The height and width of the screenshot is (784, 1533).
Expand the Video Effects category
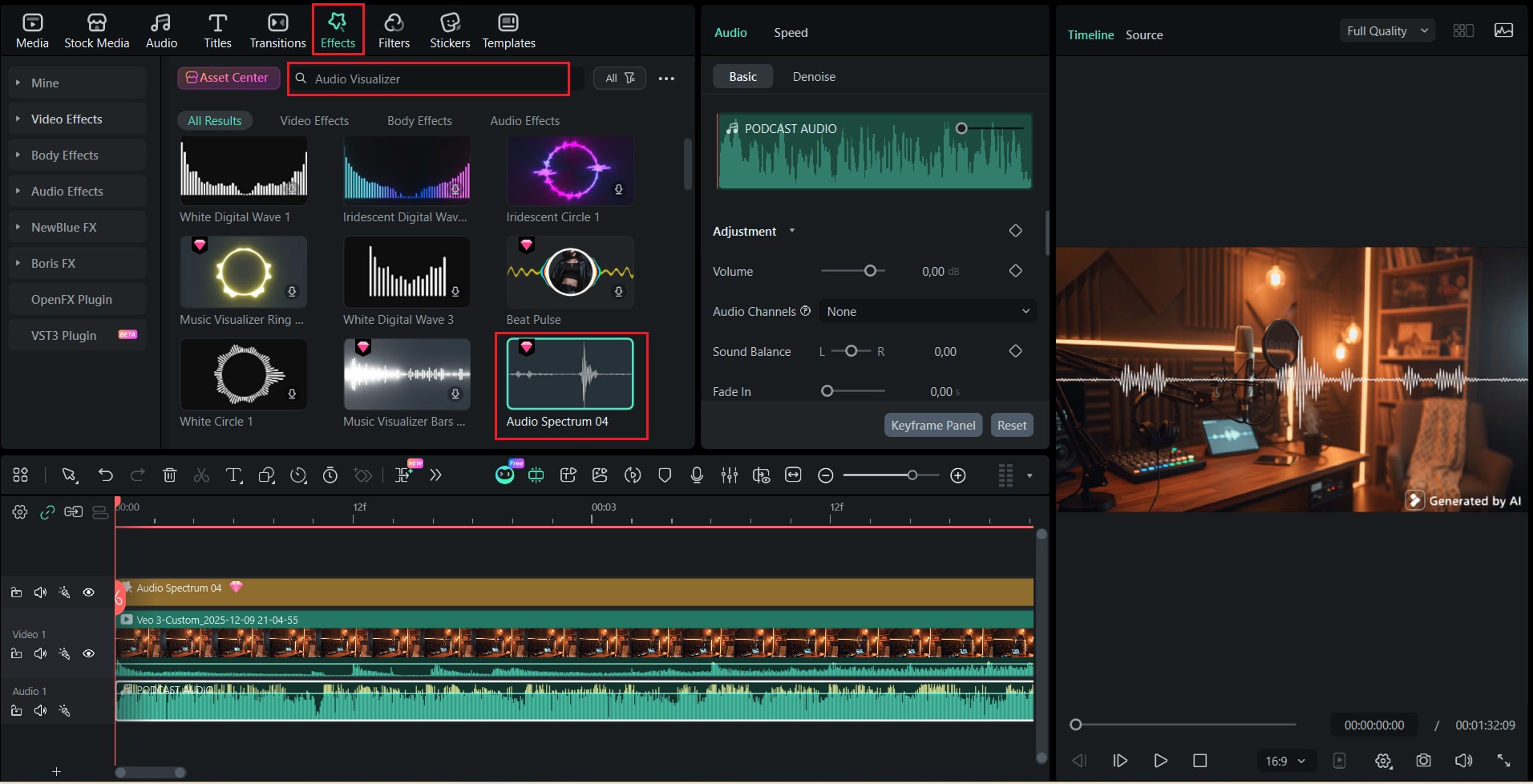pyautogui.click(x=66, y=118)
